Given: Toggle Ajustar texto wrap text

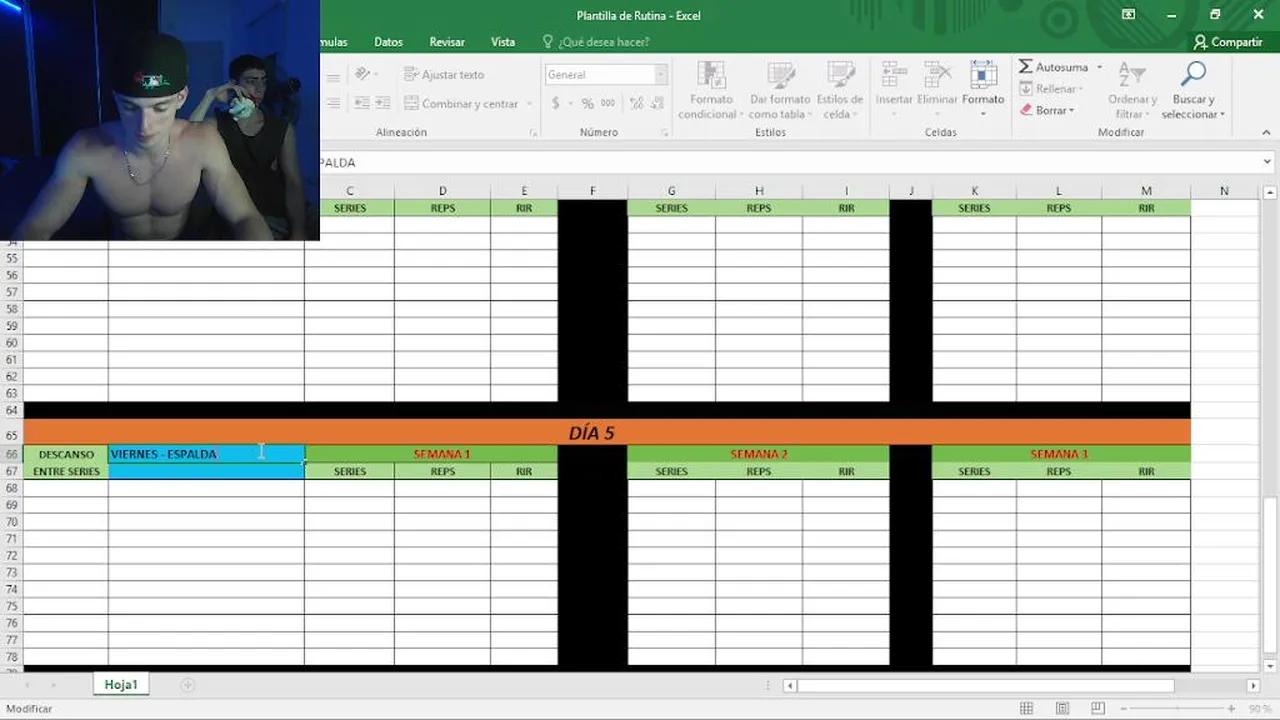Looking at the screenshot, I should (x=444, y=74).
